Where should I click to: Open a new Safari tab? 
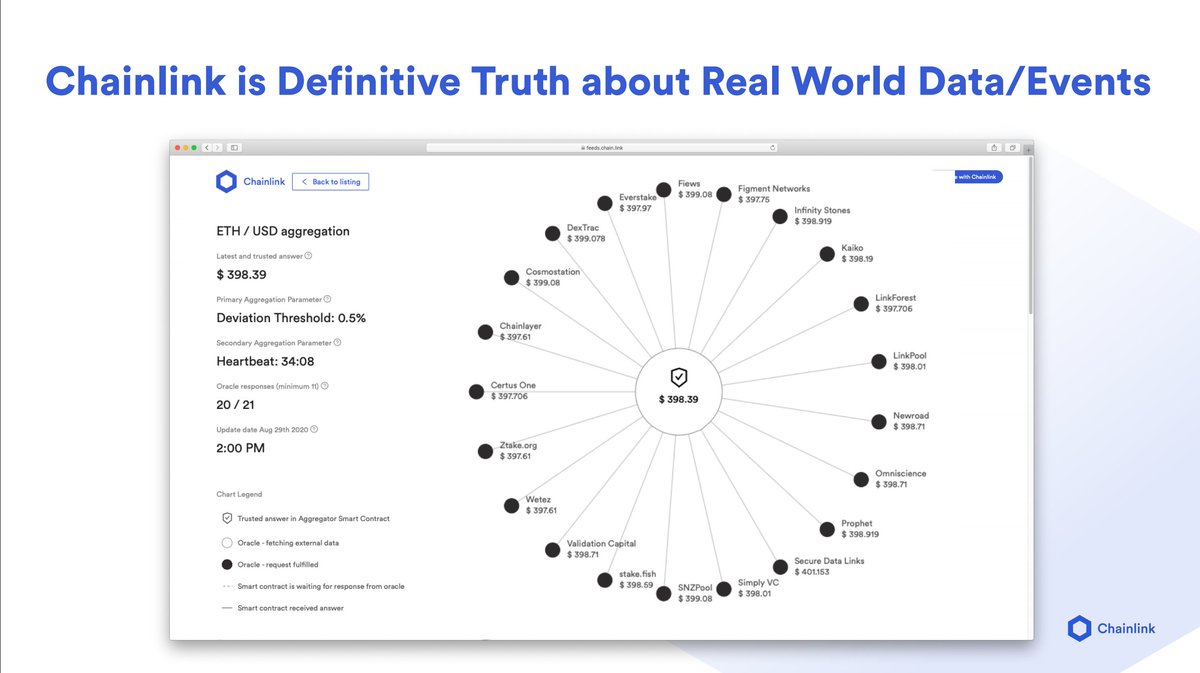point(1028,149)
